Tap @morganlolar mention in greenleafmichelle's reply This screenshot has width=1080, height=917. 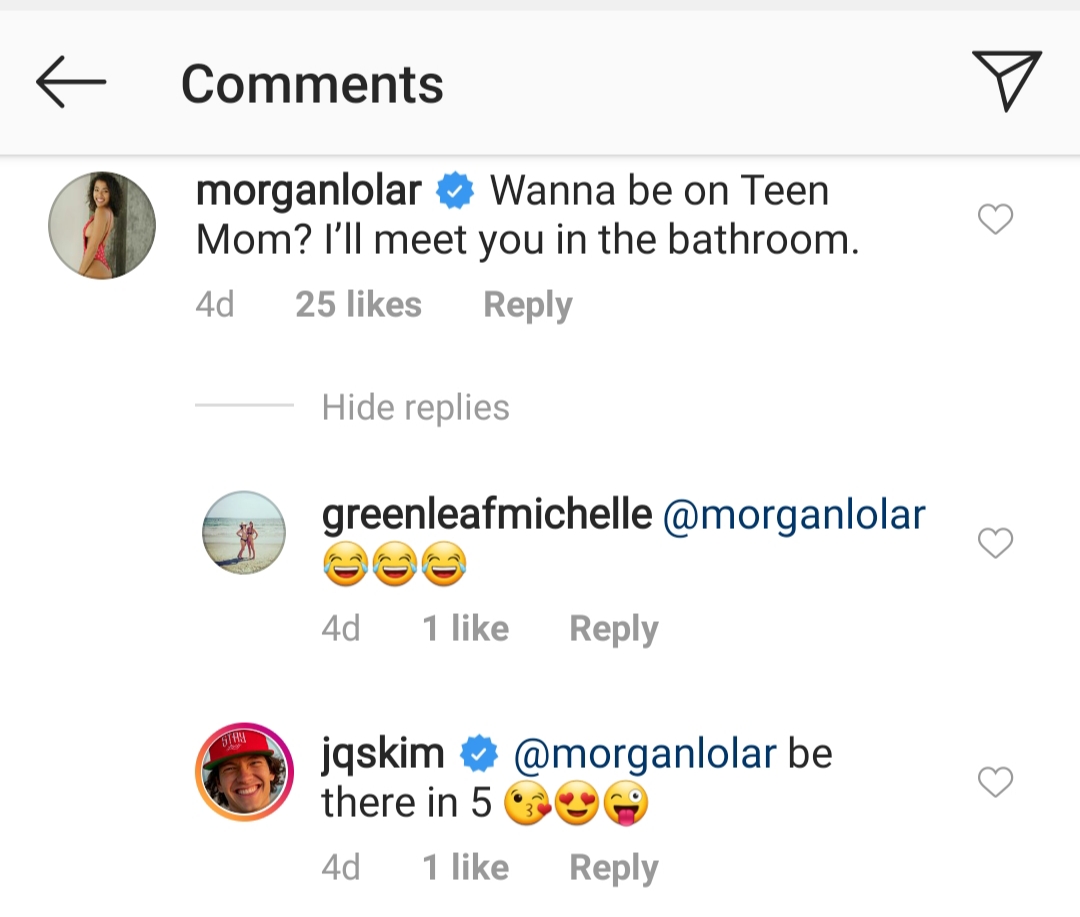[x=794, y=514]
